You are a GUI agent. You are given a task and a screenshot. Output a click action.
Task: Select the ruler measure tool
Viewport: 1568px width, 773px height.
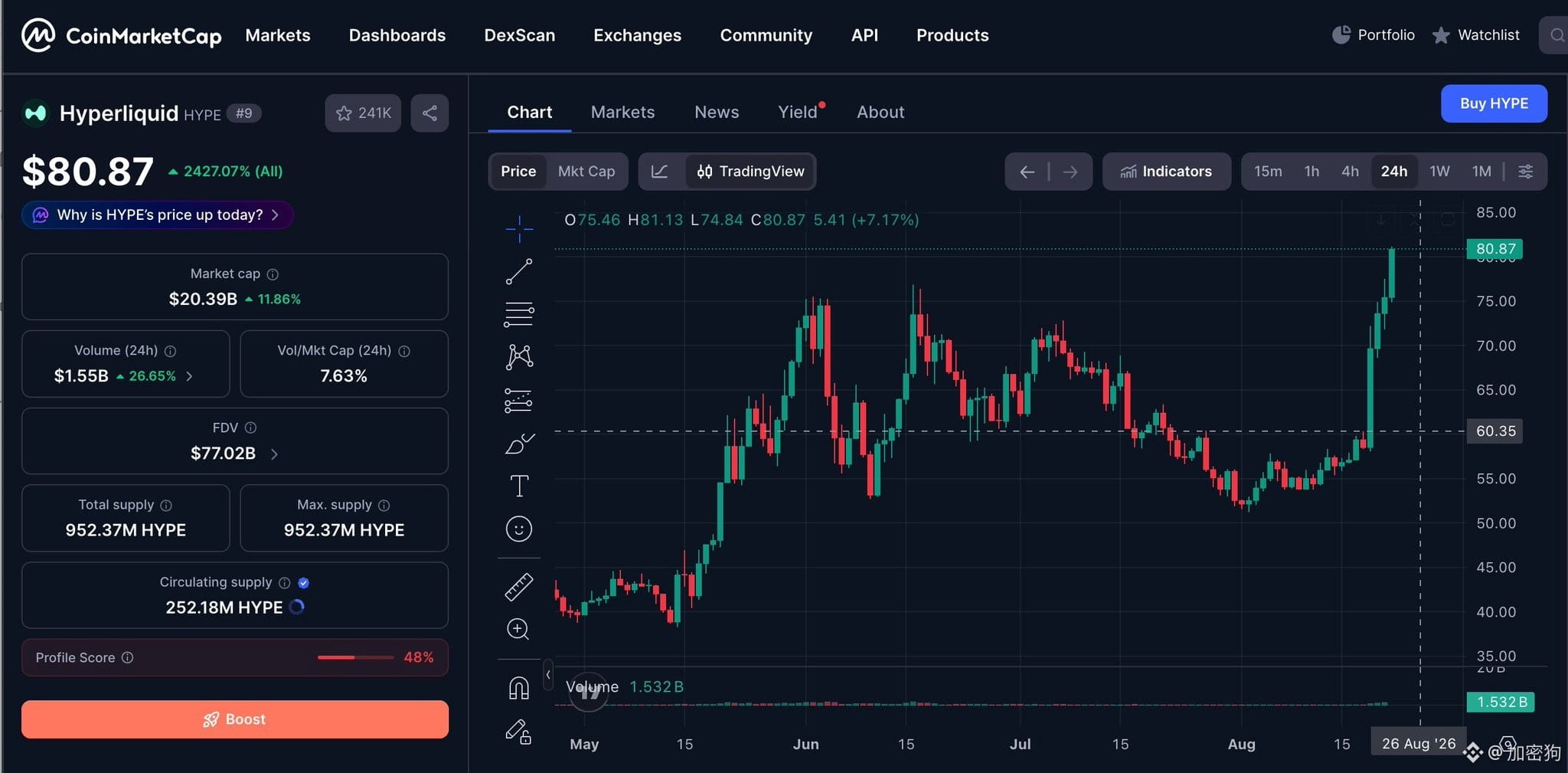519,587
